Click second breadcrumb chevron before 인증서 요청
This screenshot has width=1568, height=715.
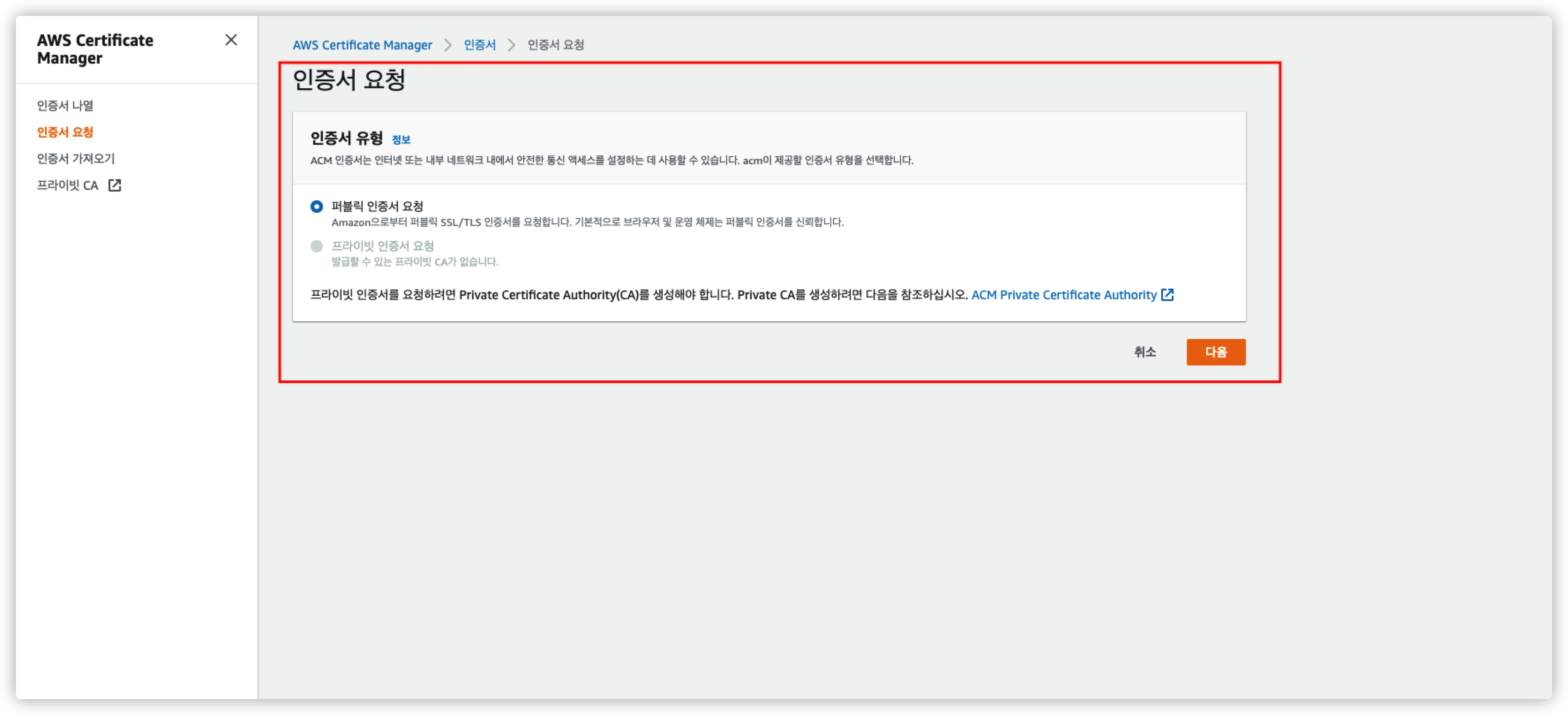tap(511, 45)
